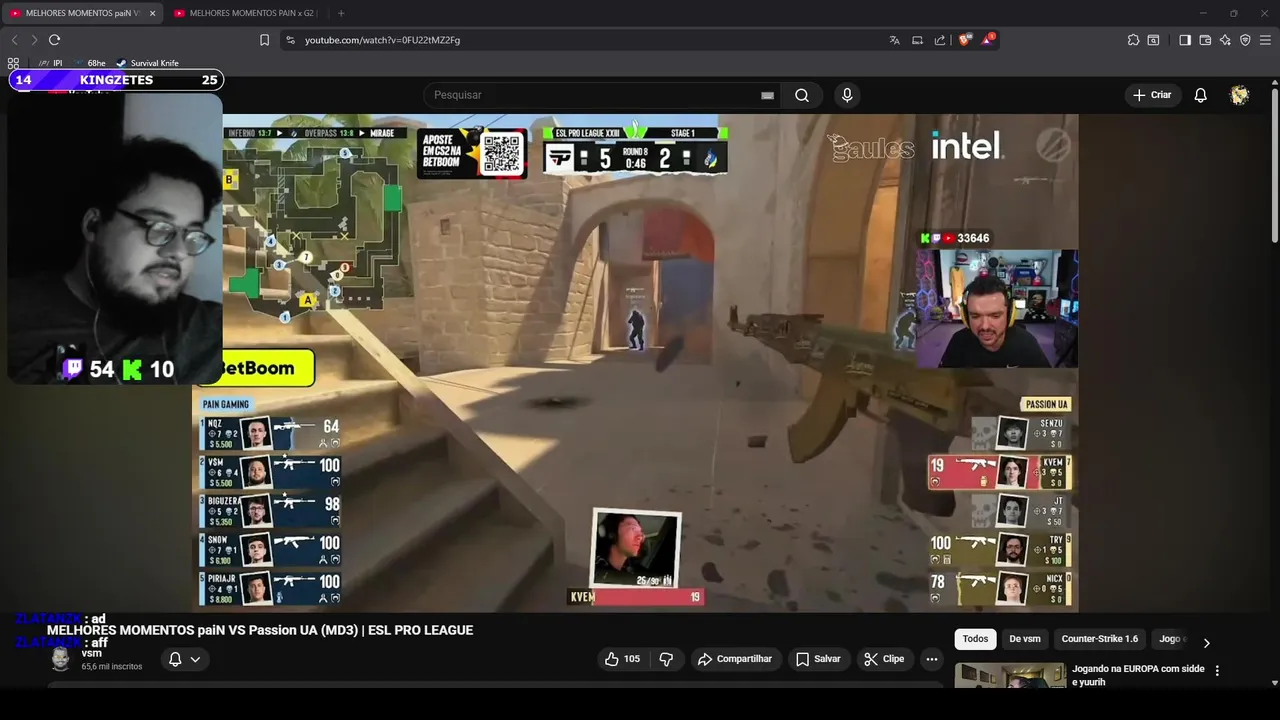Image resolution: width=1280 pixels, height=720 pixels.
Task: Expand the subscription notification bell dropdown
Action: pyautogui.click(x=184, y=659)
